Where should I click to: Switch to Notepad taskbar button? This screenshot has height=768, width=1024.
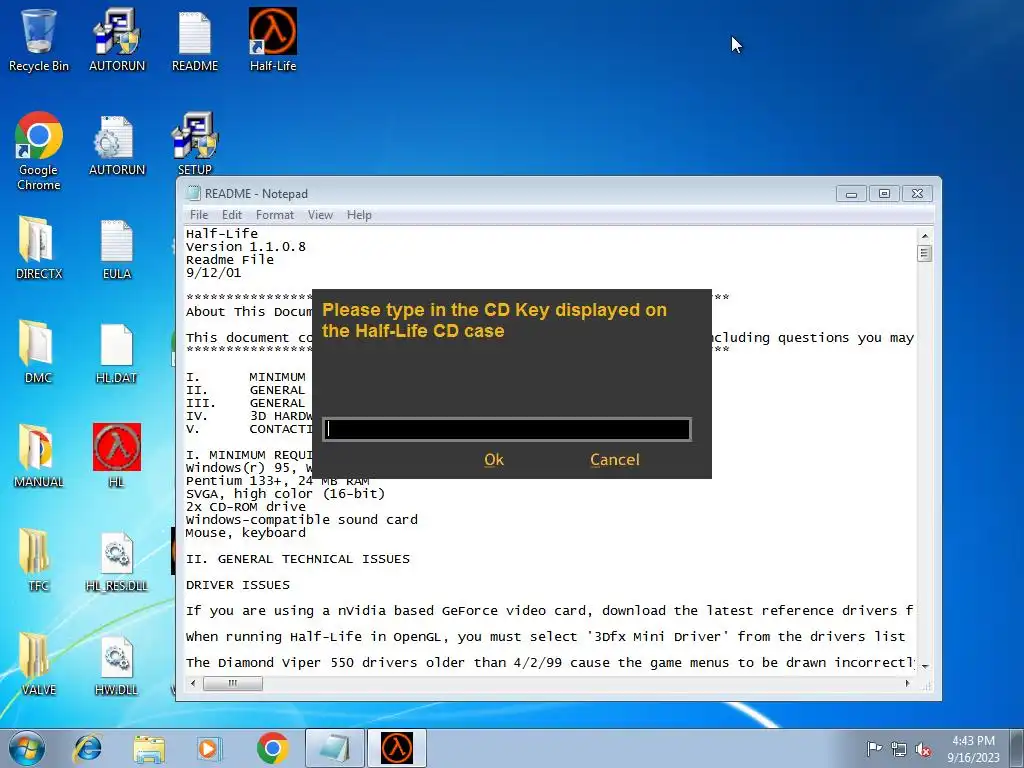pos(335,748)
